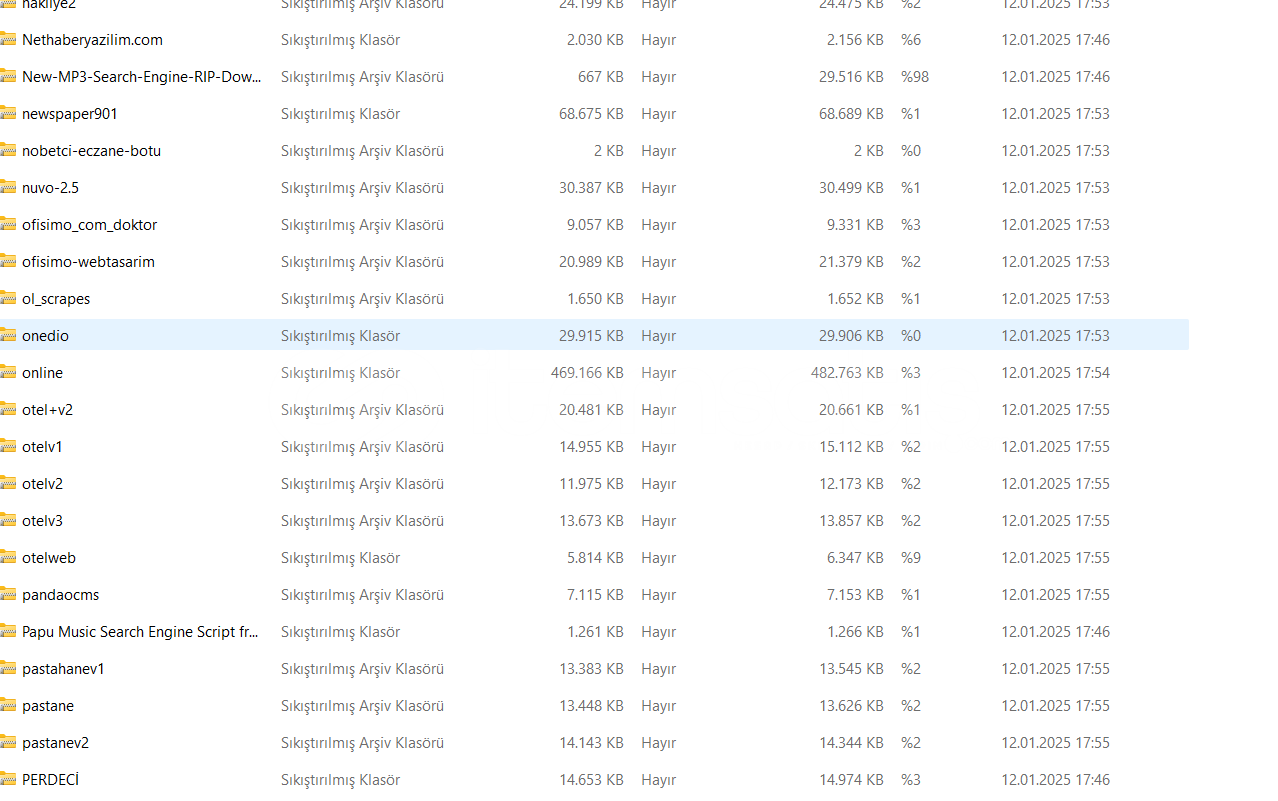Select the archive icon next to pastanev2

8,743
